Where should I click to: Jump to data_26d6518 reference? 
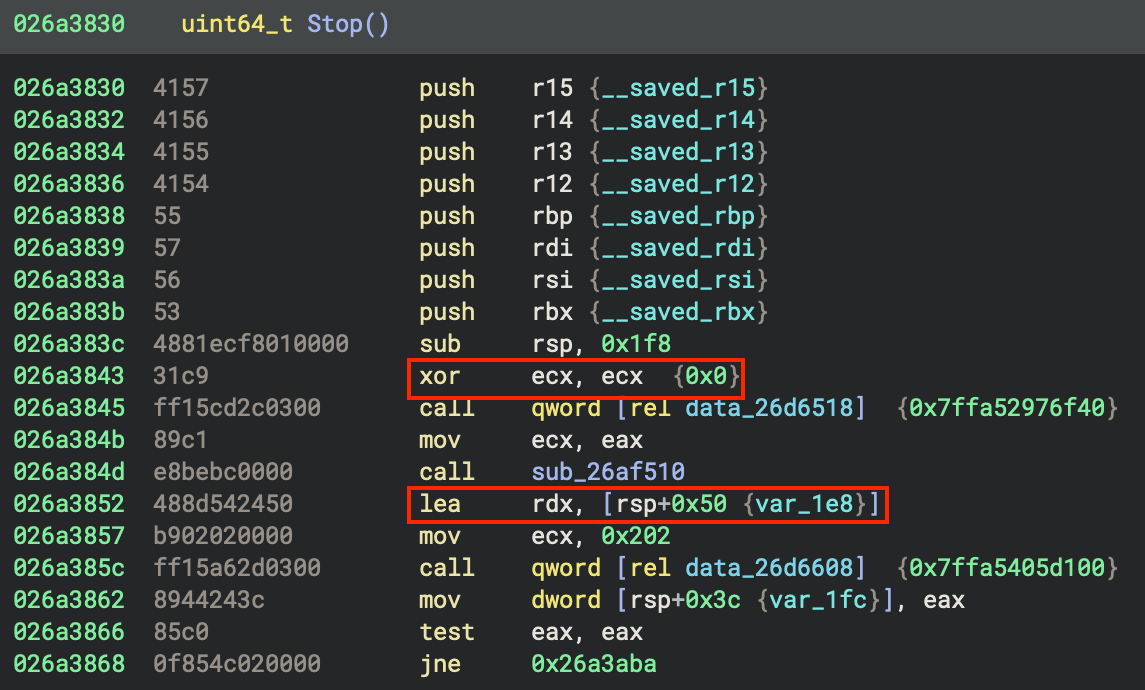777,408
